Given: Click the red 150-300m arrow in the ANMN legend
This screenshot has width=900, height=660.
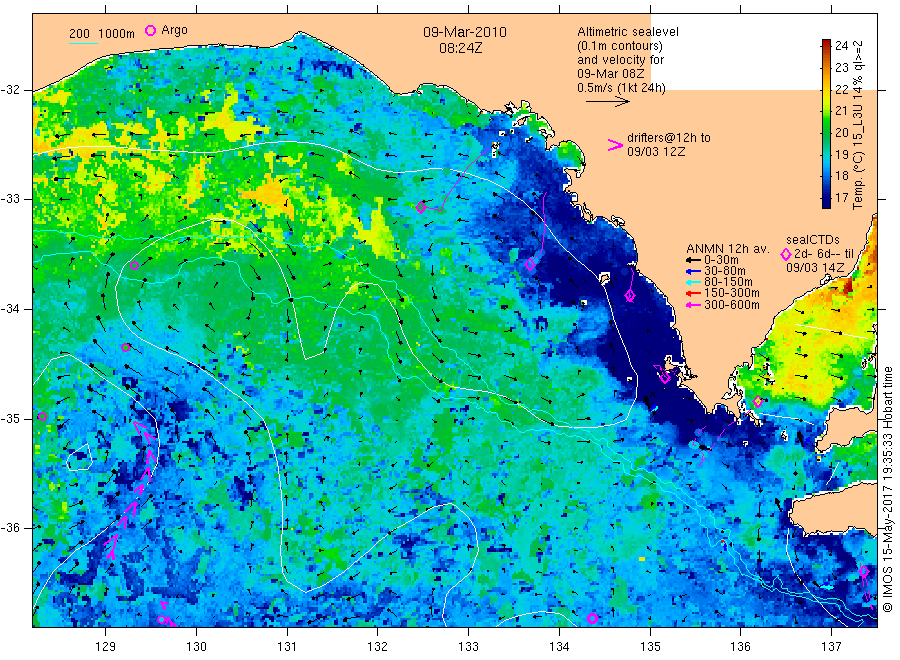Looking at the screenshot, I should tap(693, 293).
